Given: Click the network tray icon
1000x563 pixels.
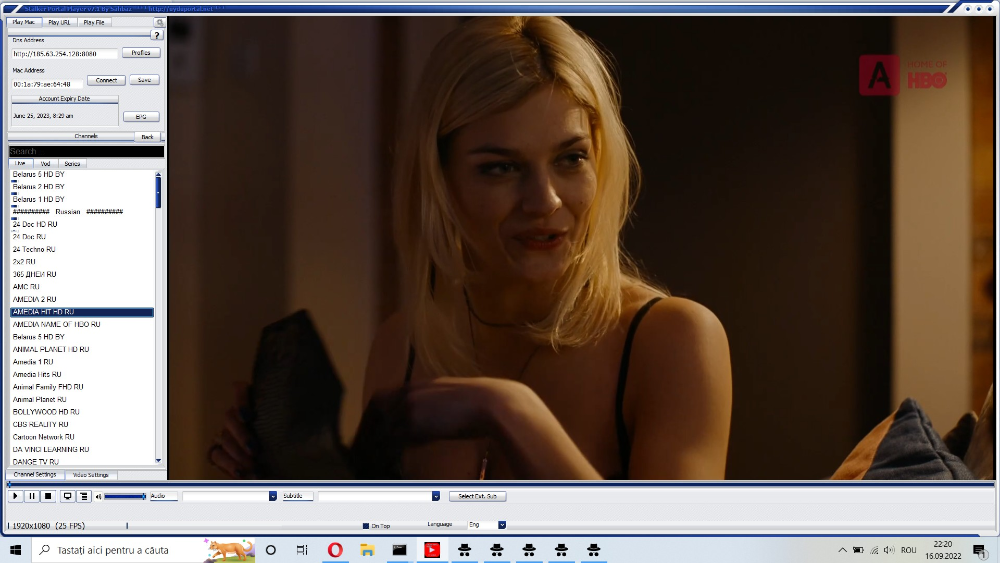Looking at the screenshot, I should (874, 550).
